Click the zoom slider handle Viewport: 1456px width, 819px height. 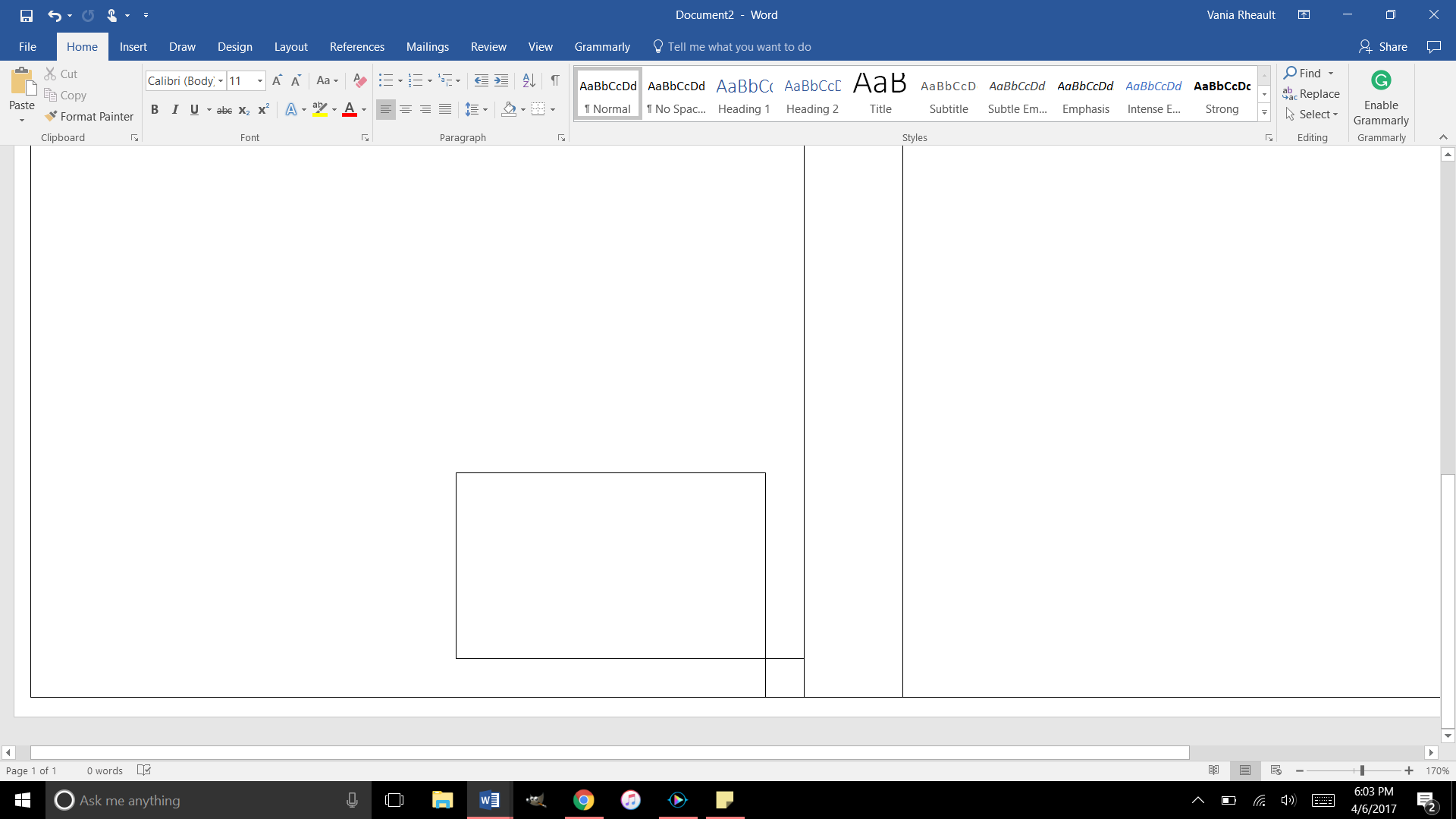tap(1362, 770)
